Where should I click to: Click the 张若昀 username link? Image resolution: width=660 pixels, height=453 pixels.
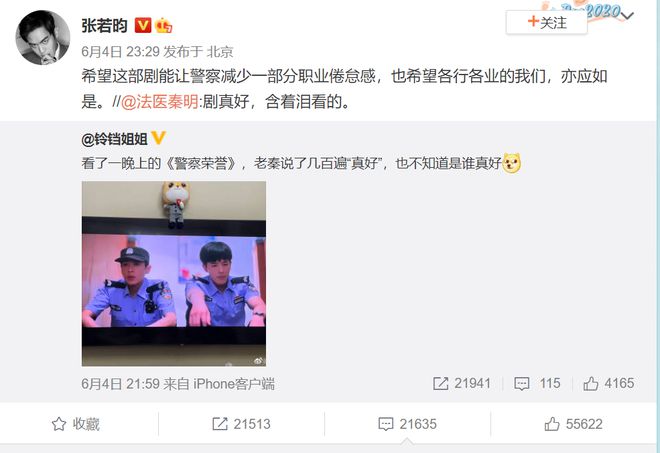104,26
